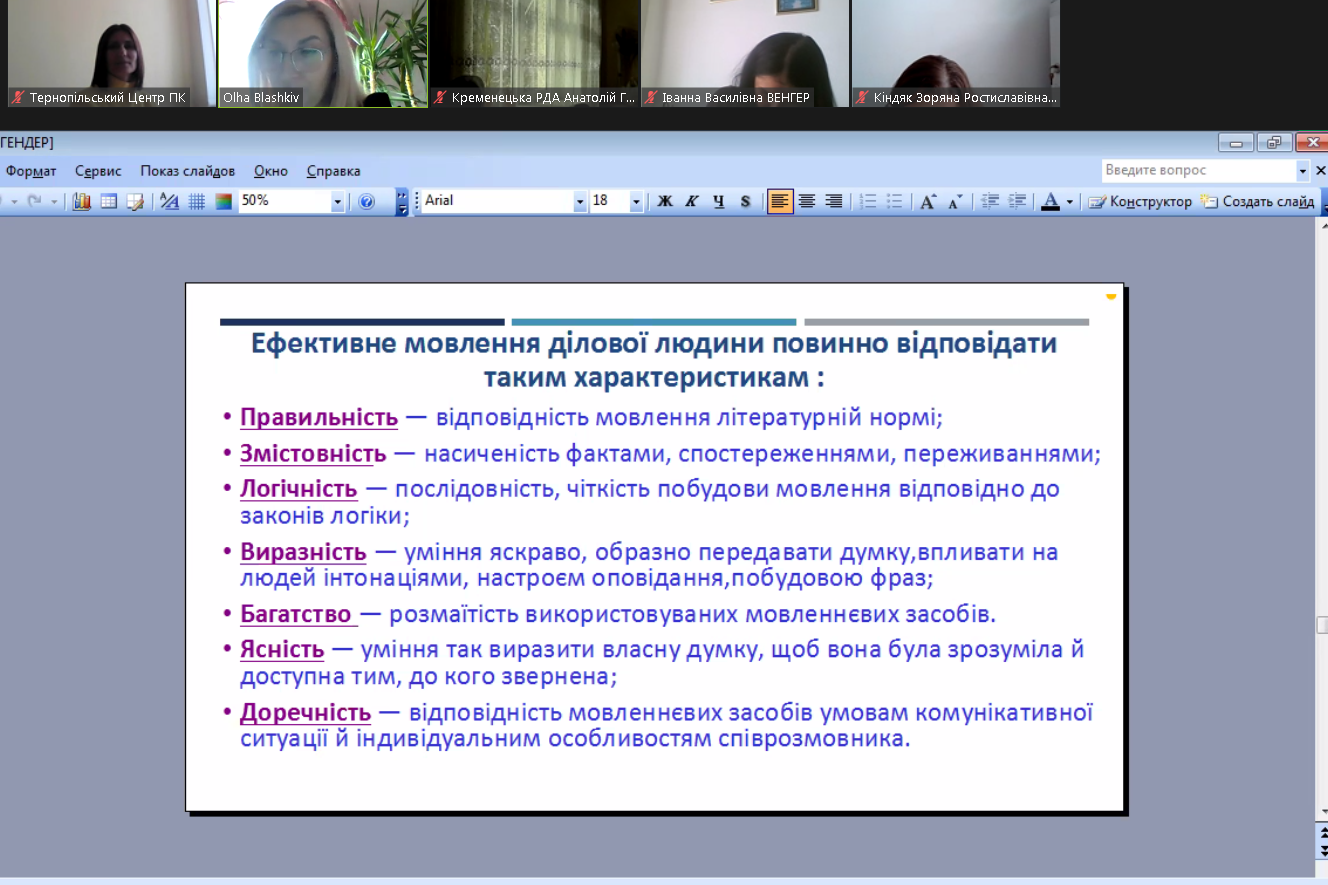Viewport: 1328px width, 885px height.
Task: Close the document with the small X
Action: click(x=1320, y=171)
